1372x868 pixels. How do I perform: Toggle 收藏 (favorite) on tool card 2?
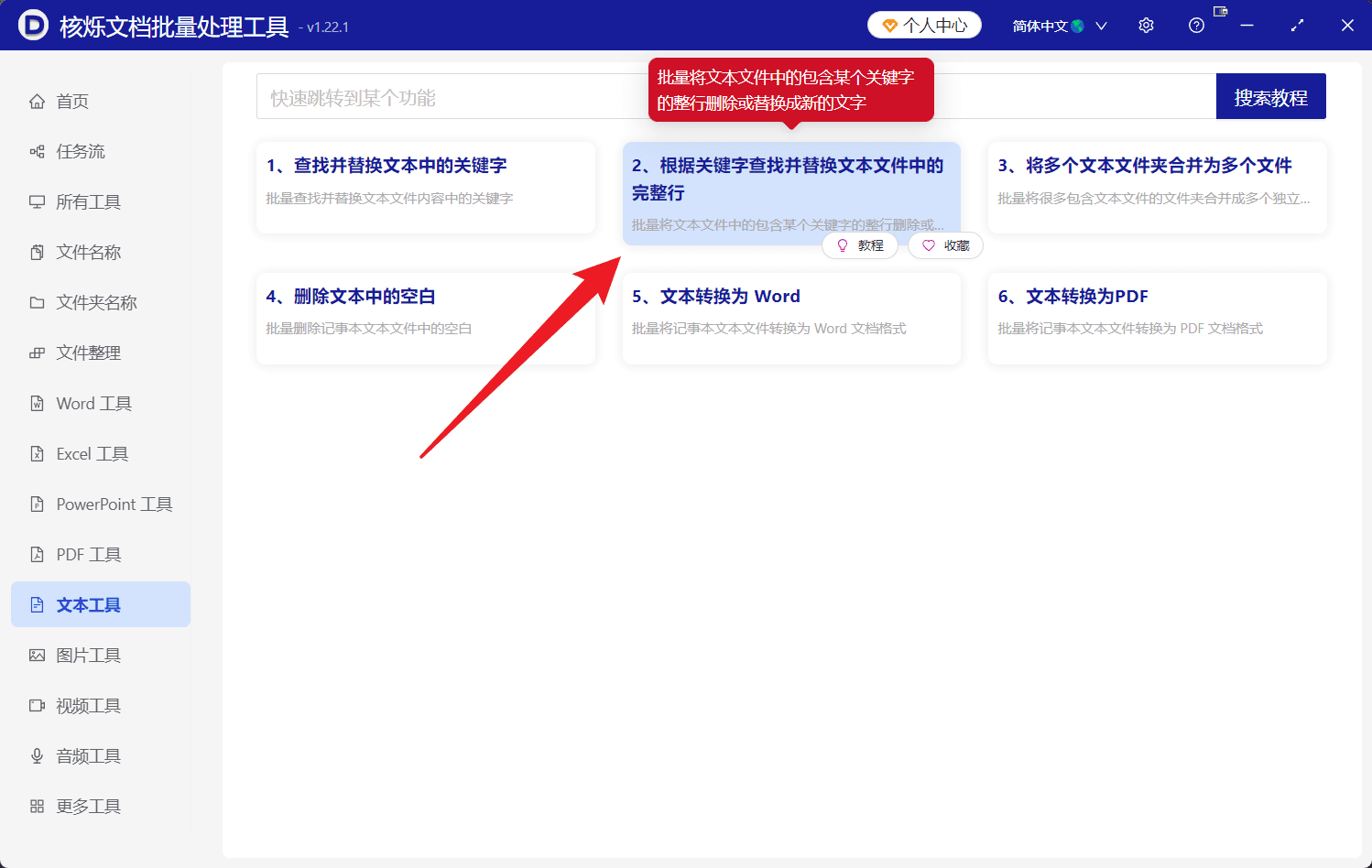click(x=945, y=245)
